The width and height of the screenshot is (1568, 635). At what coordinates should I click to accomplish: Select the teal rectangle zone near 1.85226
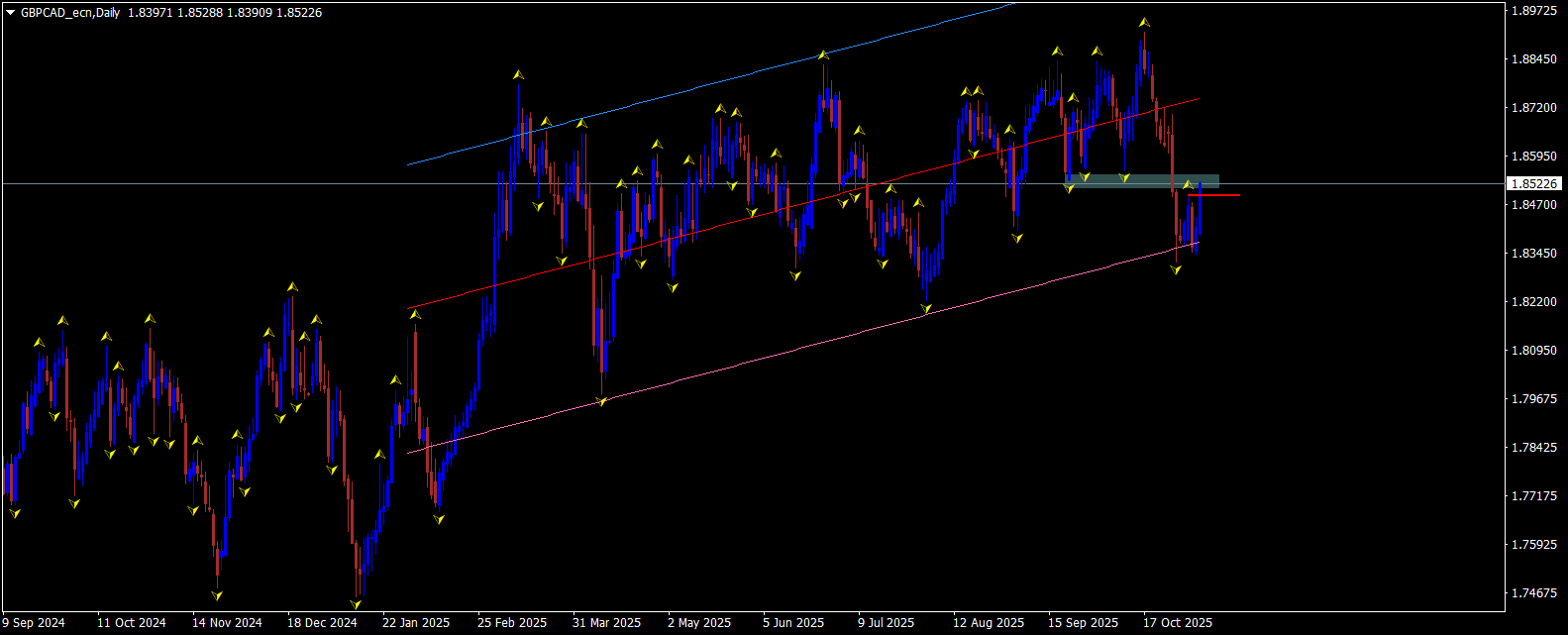[1142, 181]
